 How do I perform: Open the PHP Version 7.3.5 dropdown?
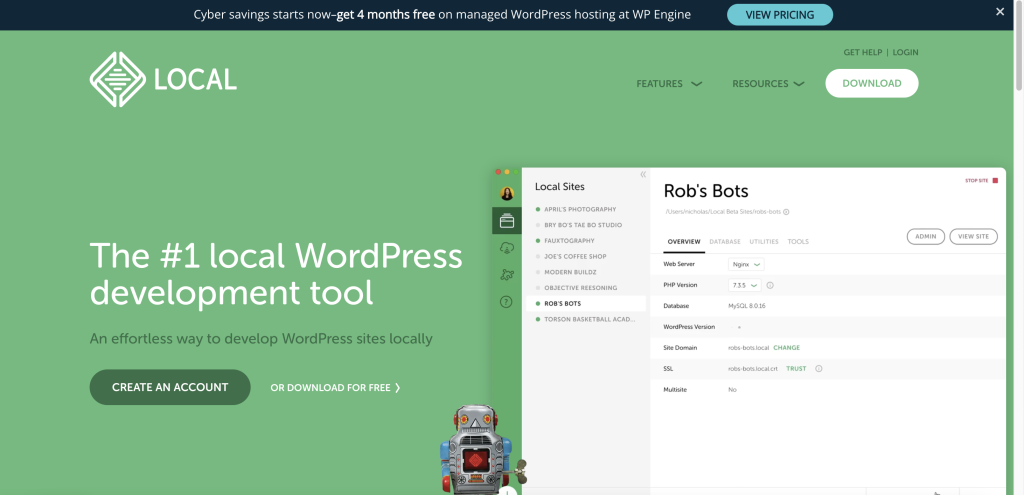tap(744, 285)
